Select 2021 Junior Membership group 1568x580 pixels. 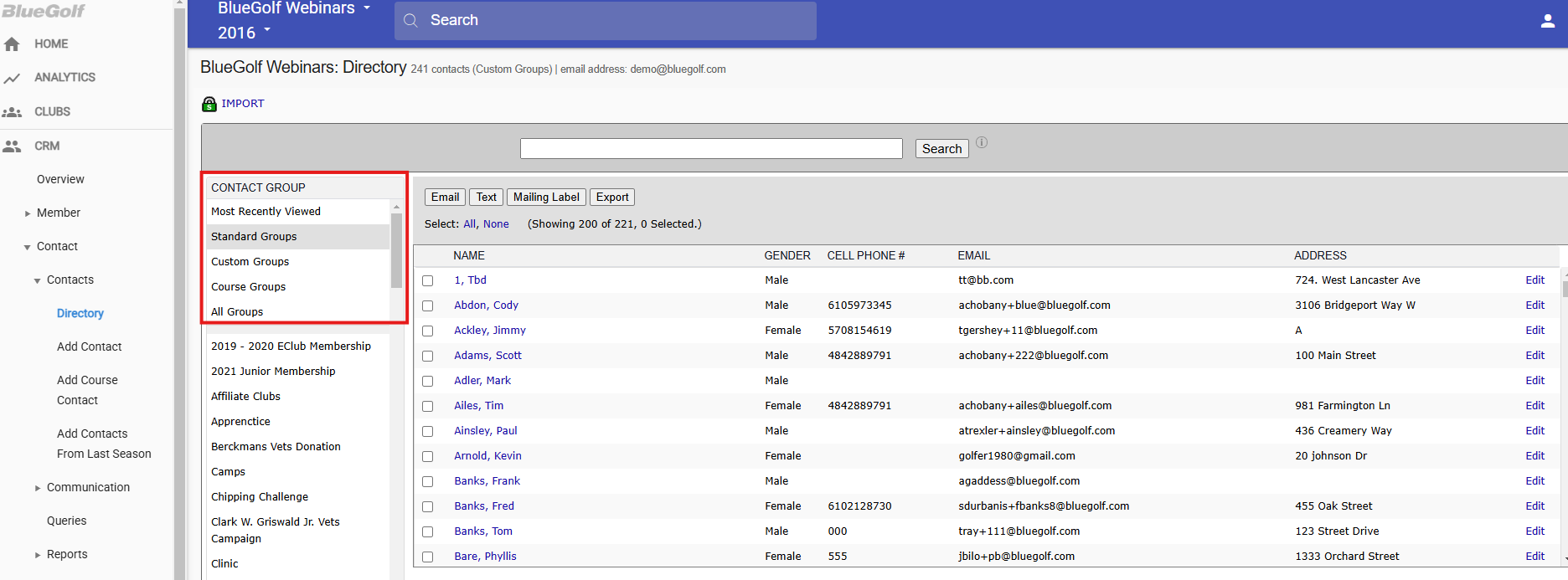pos(273,372)
